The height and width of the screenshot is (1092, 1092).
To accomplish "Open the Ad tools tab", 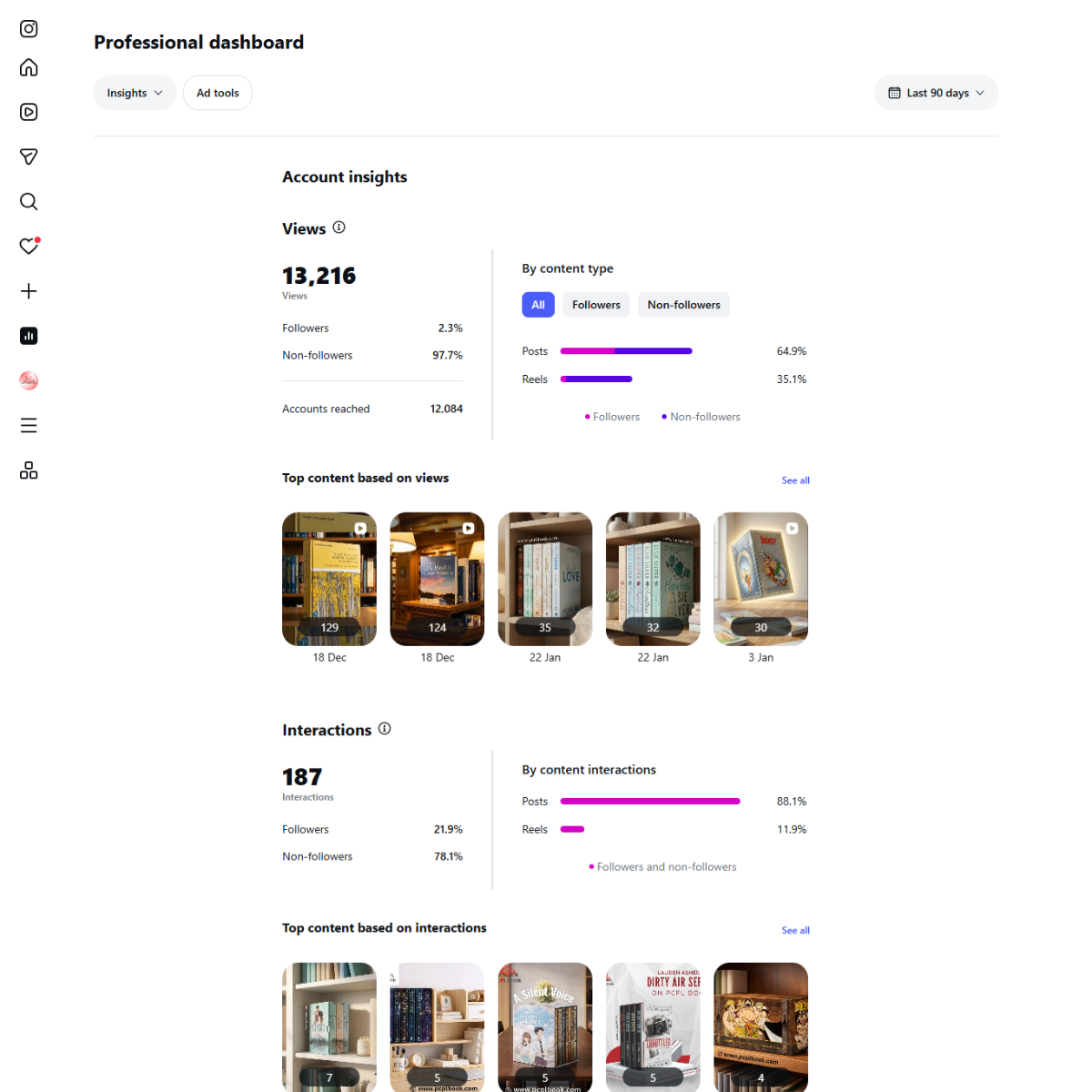I will pos(217,93).
